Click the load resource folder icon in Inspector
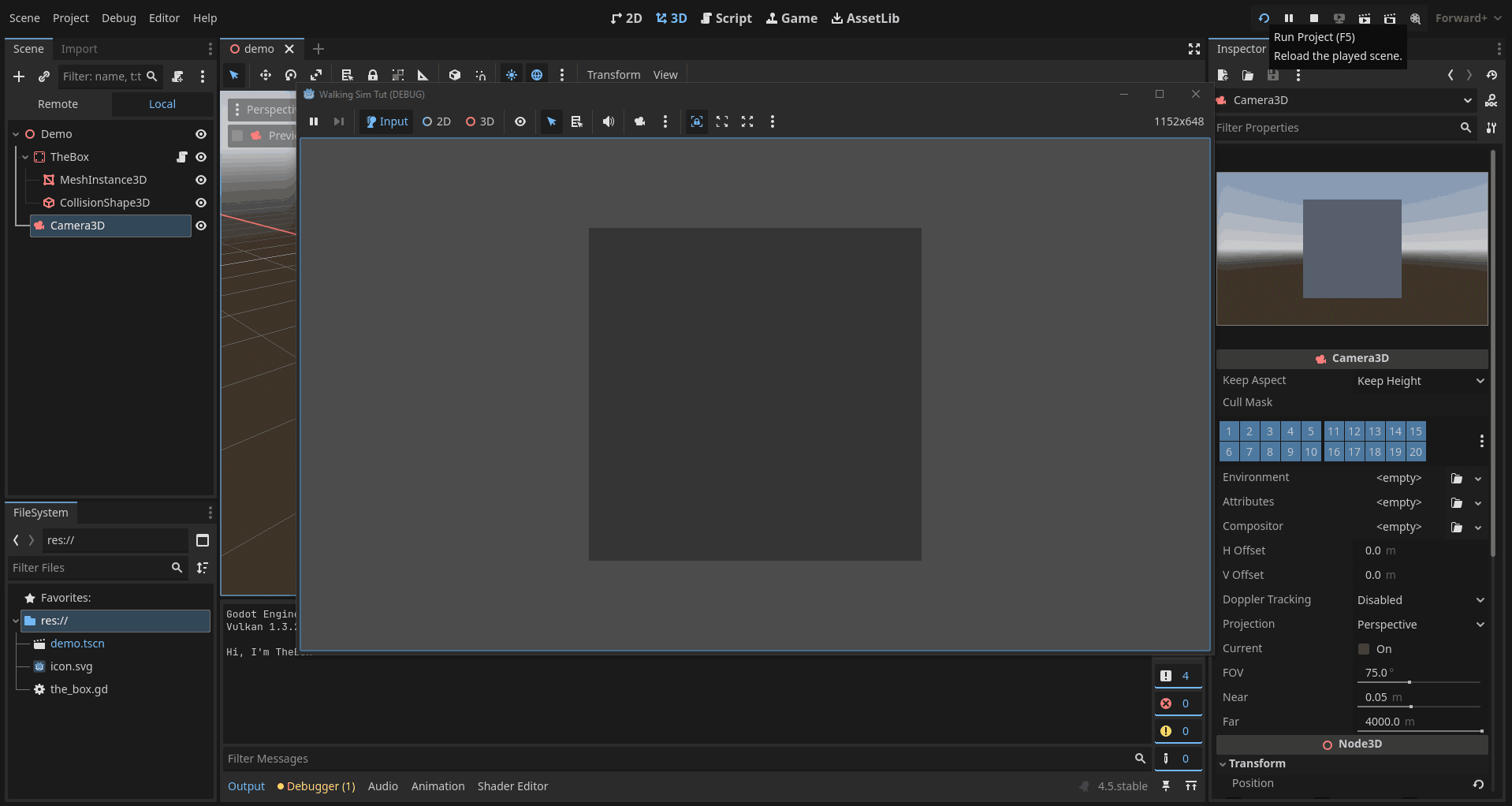The width and height of the screenshot is (1512, 806). click(1248, 75)
